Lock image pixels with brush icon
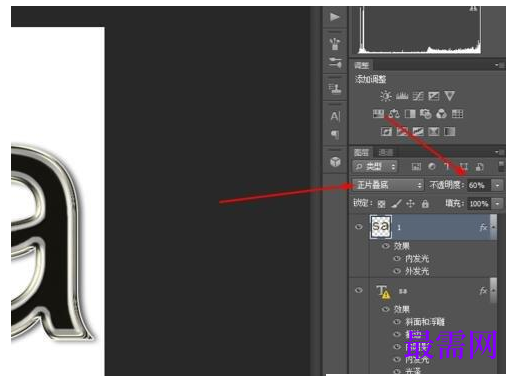 [396, 204]
